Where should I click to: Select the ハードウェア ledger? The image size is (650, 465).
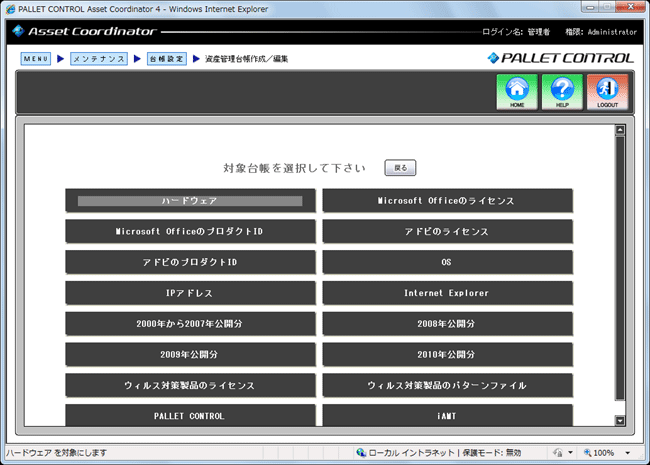[190, 201]
